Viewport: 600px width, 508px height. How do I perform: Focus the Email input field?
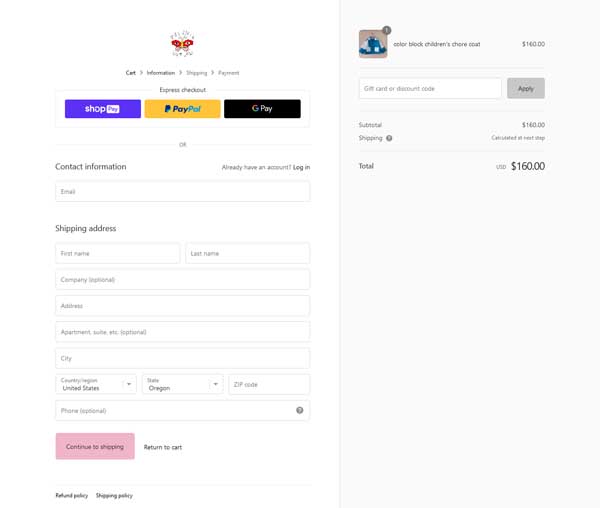(183, 191)
